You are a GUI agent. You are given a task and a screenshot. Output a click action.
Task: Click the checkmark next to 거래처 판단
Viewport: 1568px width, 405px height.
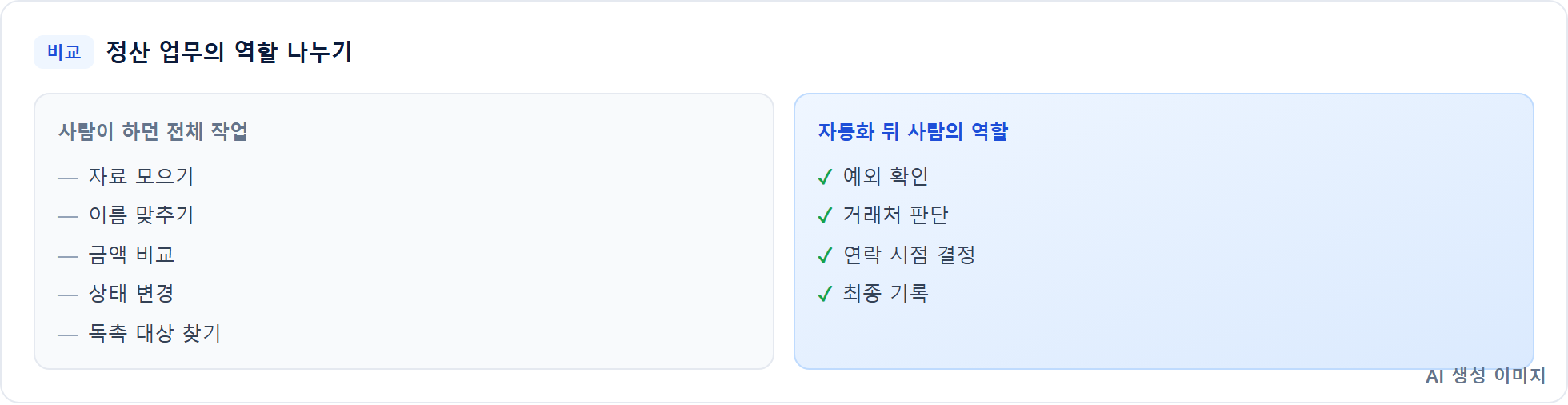pyautogui.click(x=825, y=215)
